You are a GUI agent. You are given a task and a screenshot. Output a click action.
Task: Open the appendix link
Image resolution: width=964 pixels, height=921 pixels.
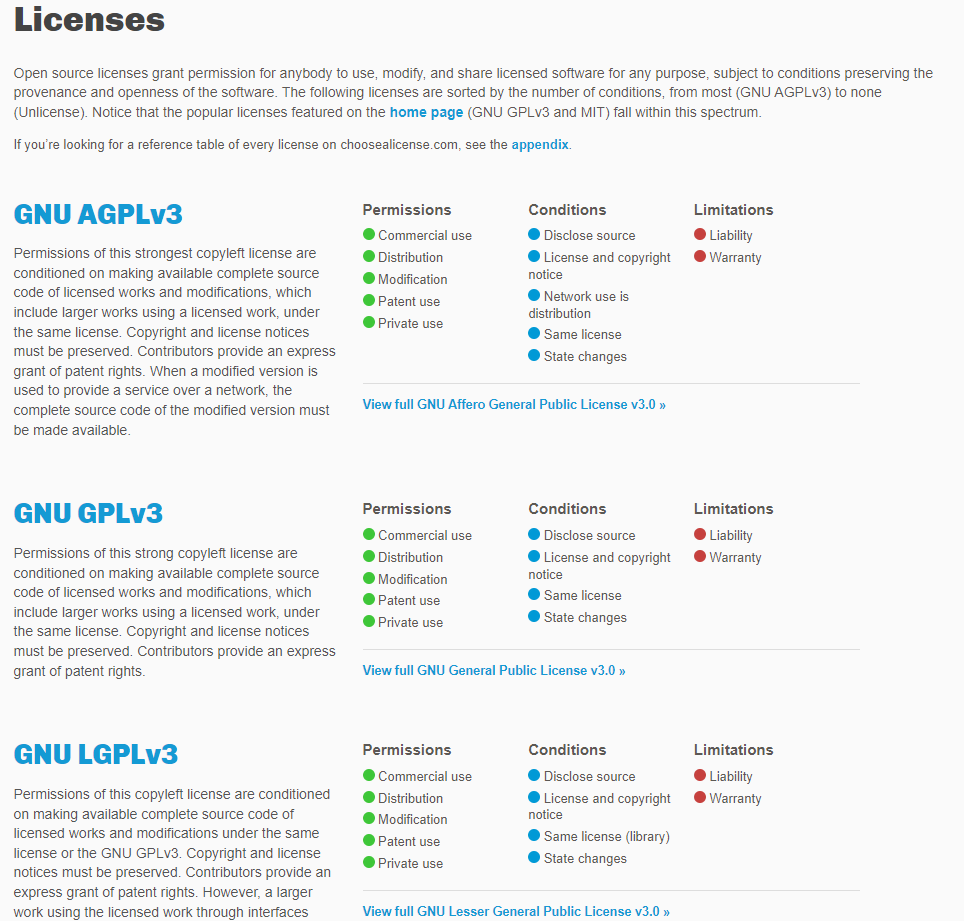(x=540, y=144)
